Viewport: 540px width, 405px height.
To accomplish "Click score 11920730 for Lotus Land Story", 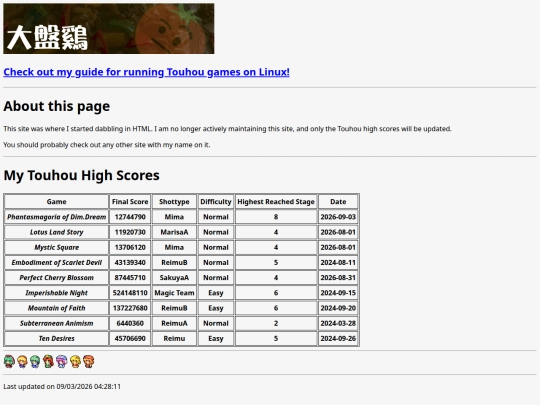I will 130,232.
